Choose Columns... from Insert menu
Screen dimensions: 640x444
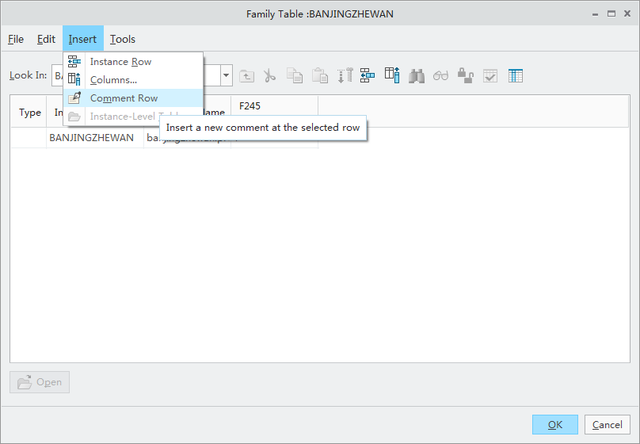coord(133,80)
